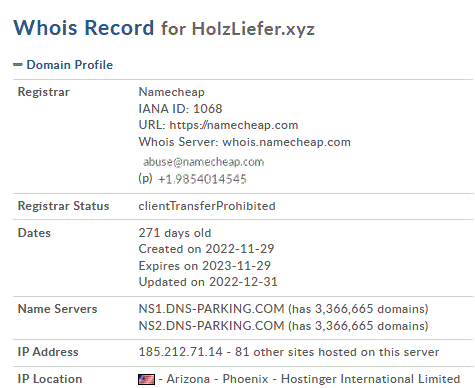Click the 271 days old text
Screen dimensions: 475x388
tap(175, 233)
